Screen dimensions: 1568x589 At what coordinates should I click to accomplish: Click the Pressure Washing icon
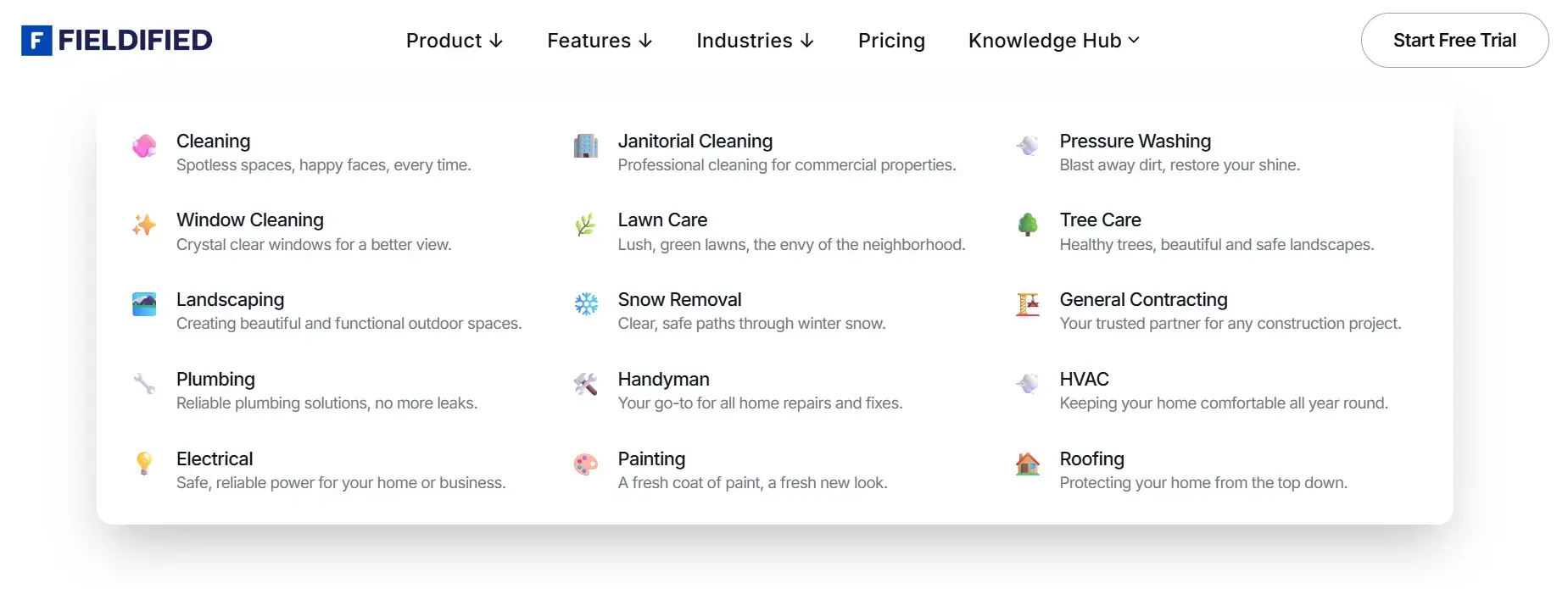point(1027,146)
